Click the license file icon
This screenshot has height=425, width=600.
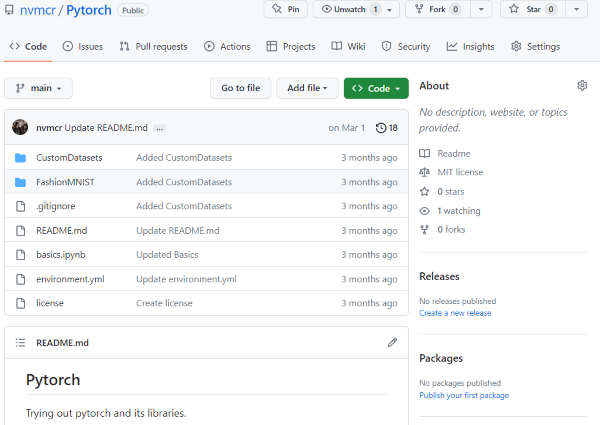[x=21, y=303]
